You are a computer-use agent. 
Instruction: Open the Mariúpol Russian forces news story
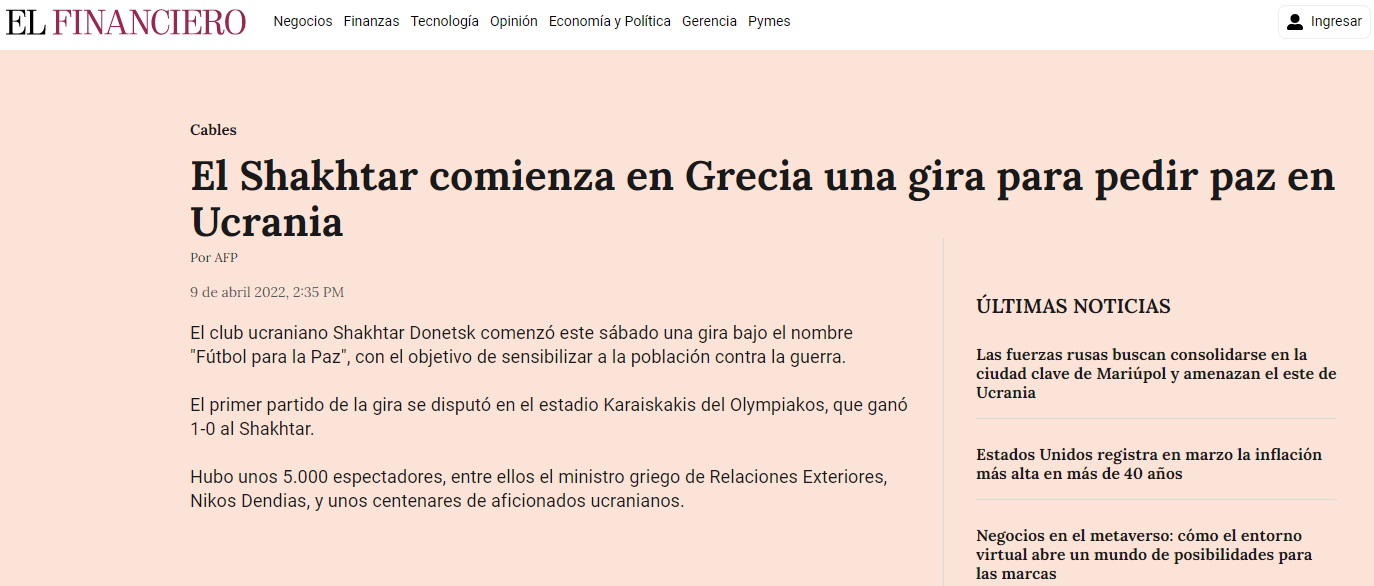coord(1155,373)
